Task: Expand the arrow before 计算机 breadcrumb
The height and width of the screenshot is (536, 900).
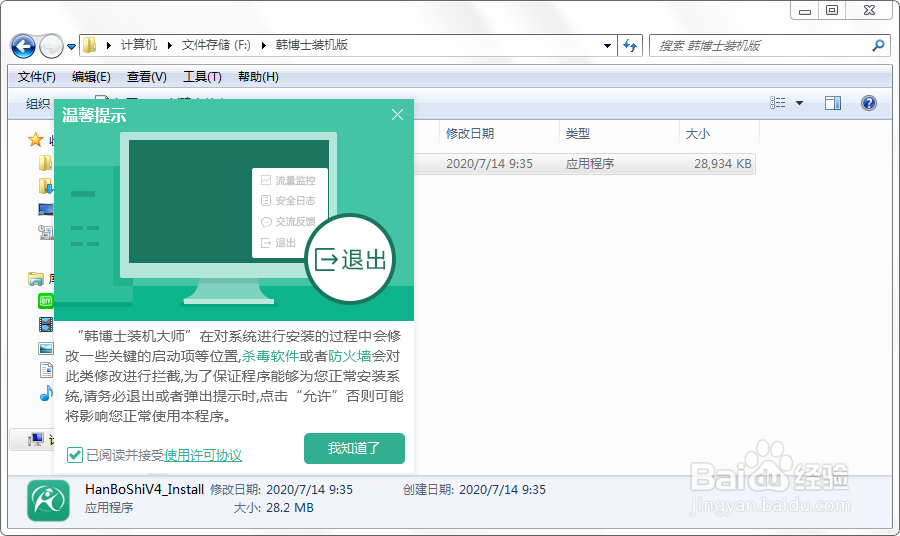Action: click(x=108, y=45)
